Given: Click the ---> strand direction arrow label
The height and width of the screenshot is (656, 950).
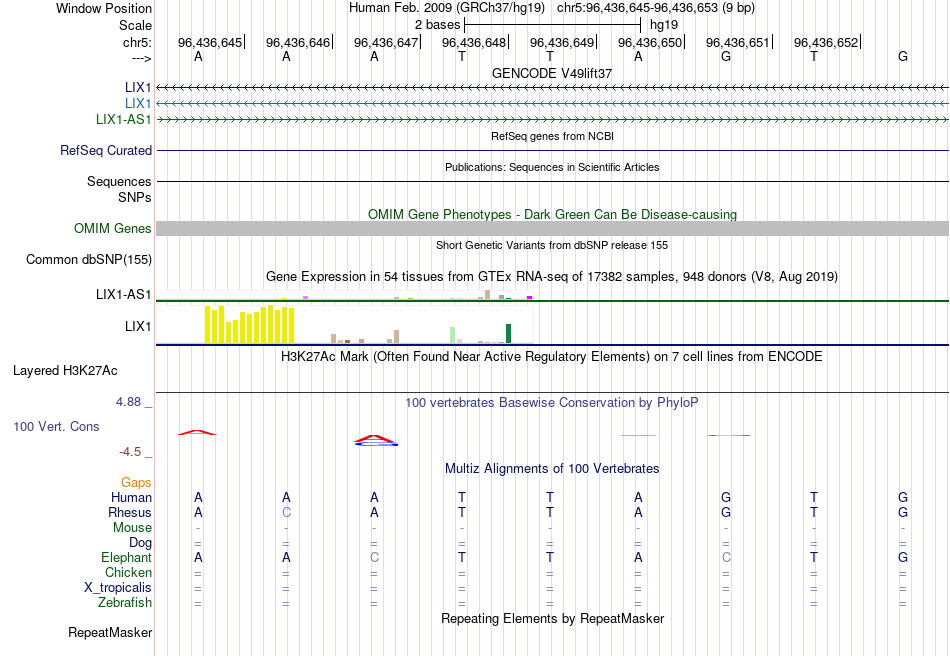Looking at the screenshot, I should click(141, 58).
